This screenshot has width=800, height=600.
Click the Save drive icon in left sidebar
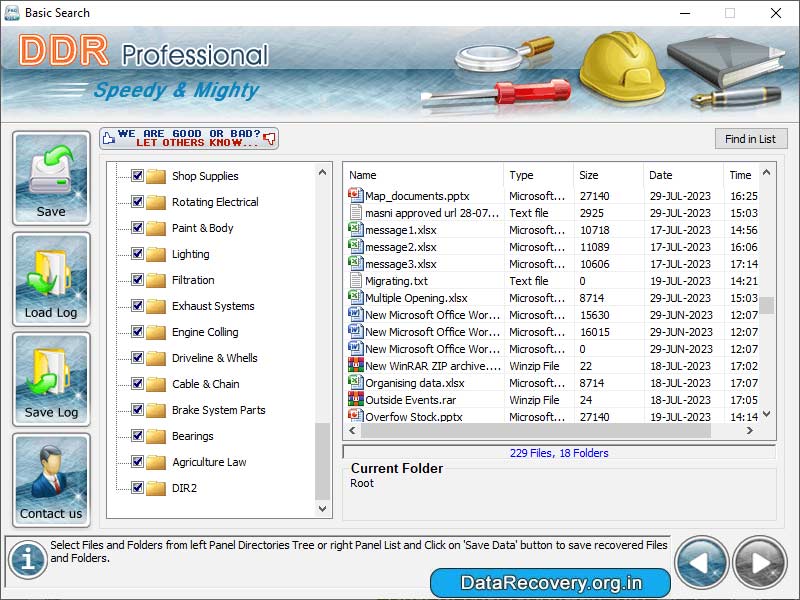pyautogui.click(x=50, y=175)
